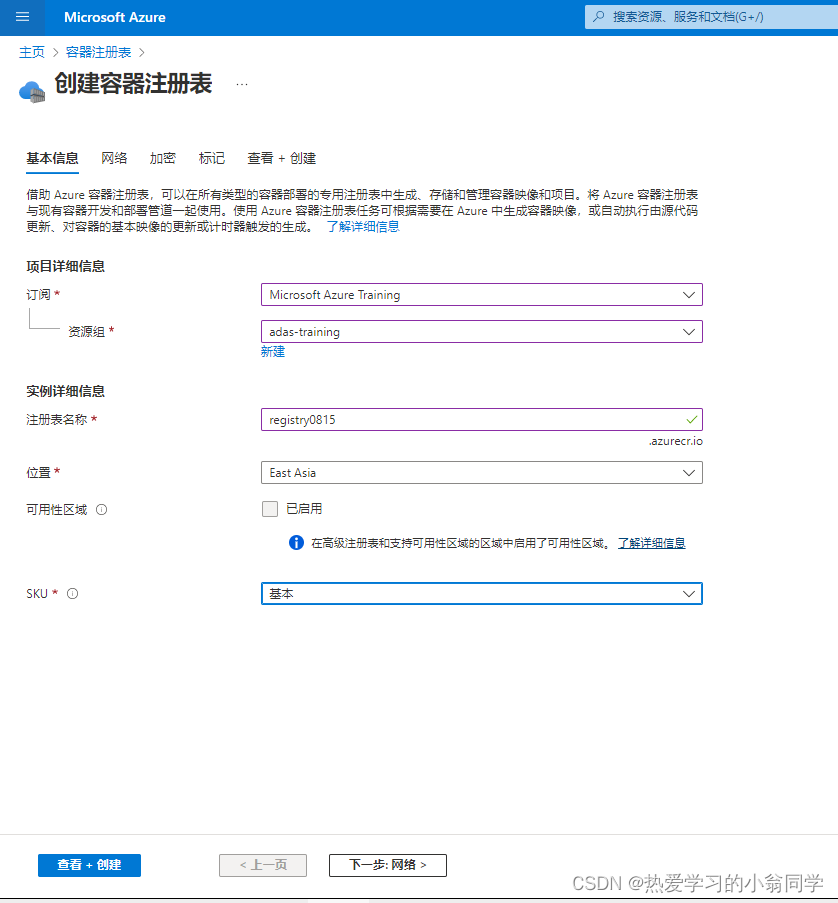Open 了解详细信息 link in description
The height and width of the screenshot is (903, 838).
point(363,227)
